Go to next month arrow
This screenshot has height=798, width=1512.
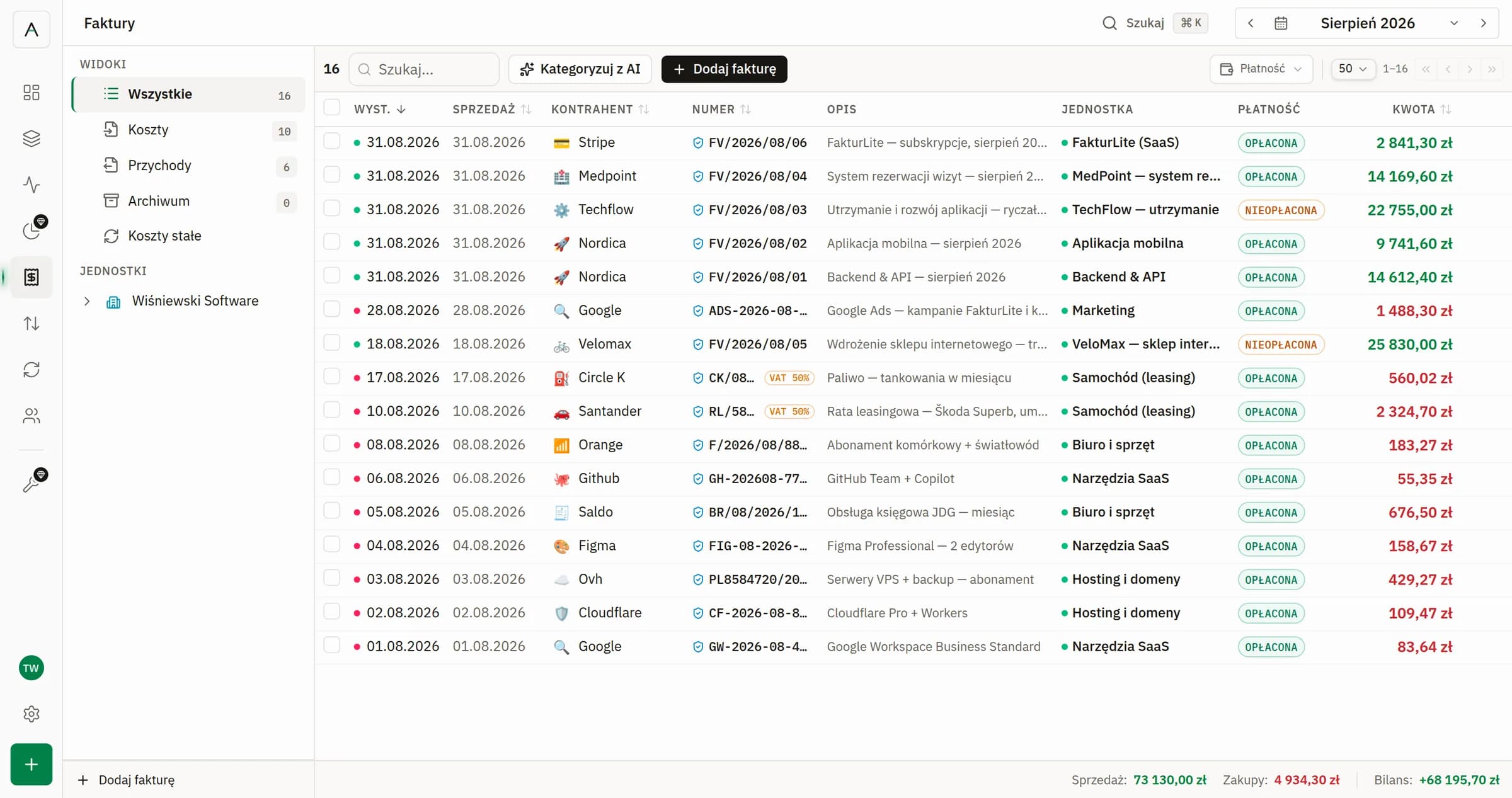click(1483, 23)
